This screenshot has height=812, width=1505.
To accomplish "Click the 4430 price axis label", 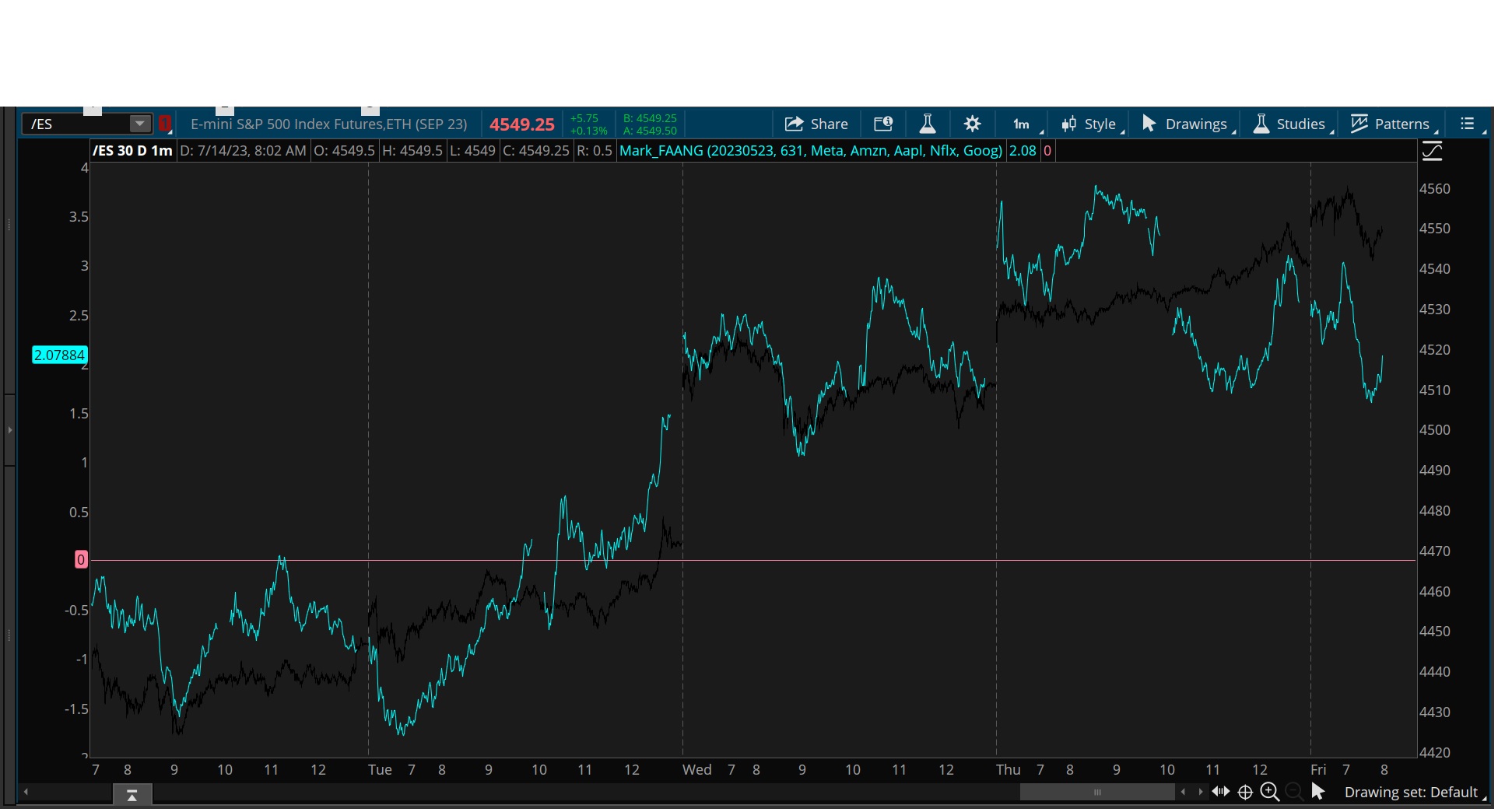I will (x=1435, y=712).
